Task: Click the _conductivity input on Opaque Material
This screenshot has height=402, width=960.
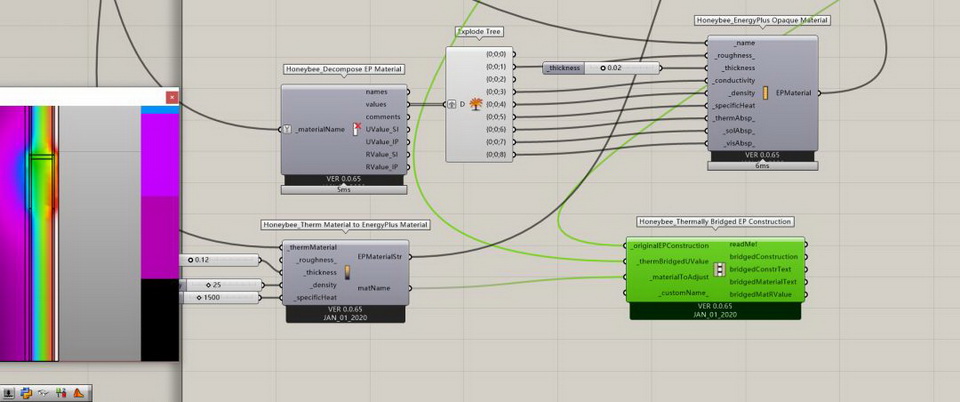Action: pyautogui.click(x=735, y=80)
